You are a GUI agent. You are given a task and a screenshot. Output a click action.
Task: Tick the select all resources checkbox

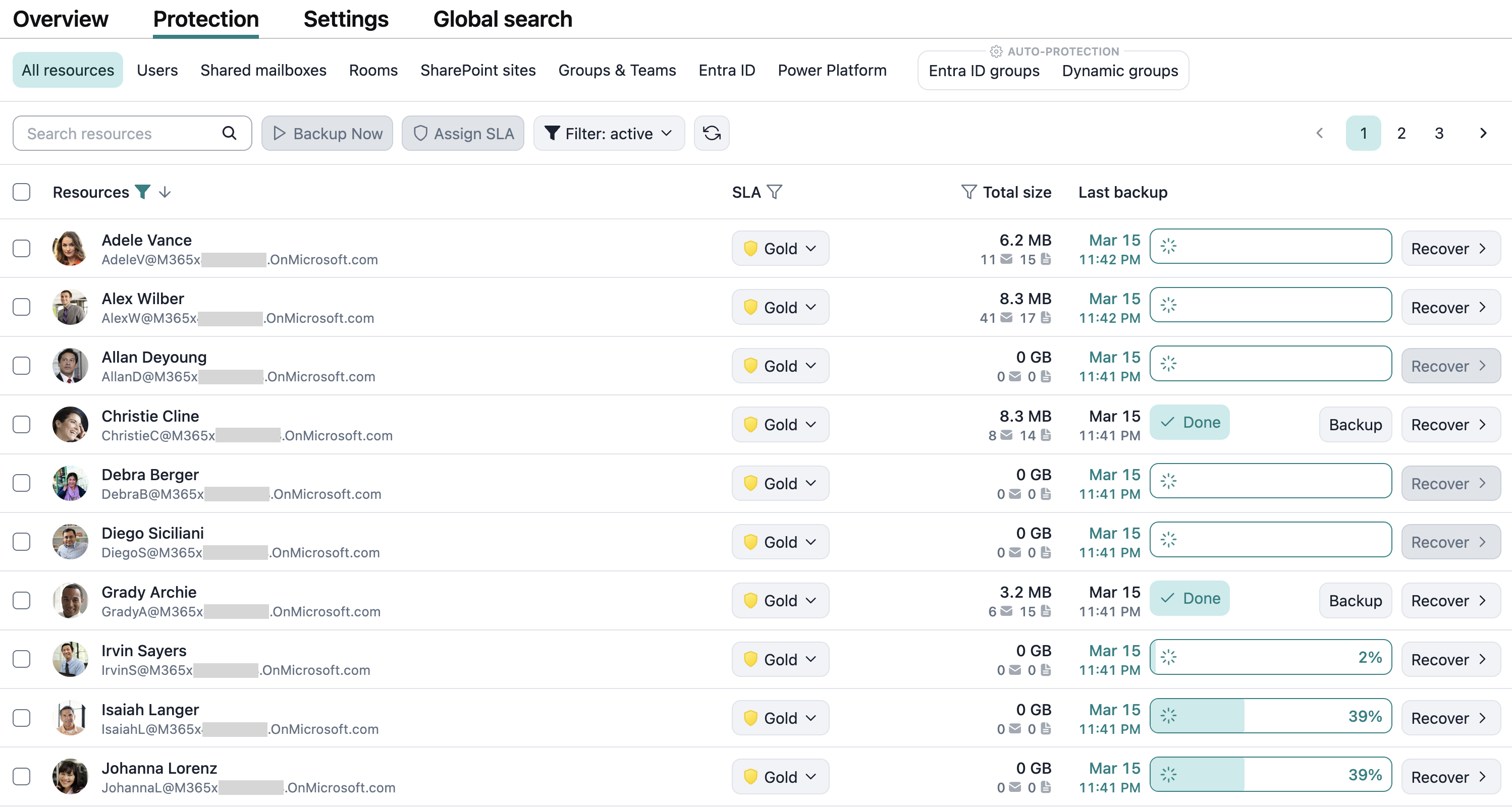22,192
